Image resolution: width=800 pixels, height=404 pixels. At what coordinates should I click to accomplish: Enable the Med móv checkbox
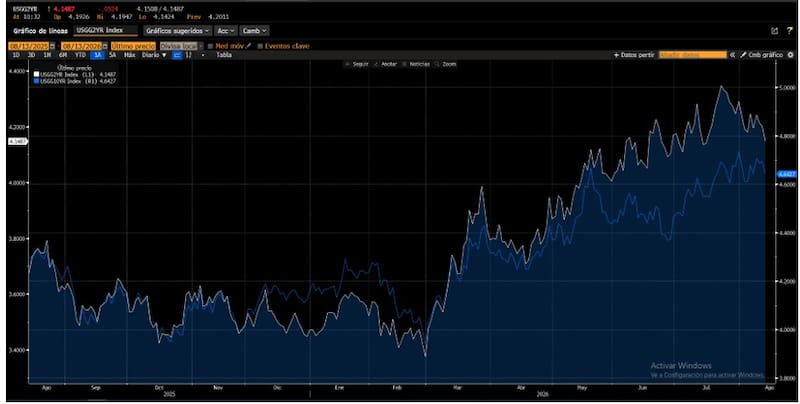click(x=210, y=46)
